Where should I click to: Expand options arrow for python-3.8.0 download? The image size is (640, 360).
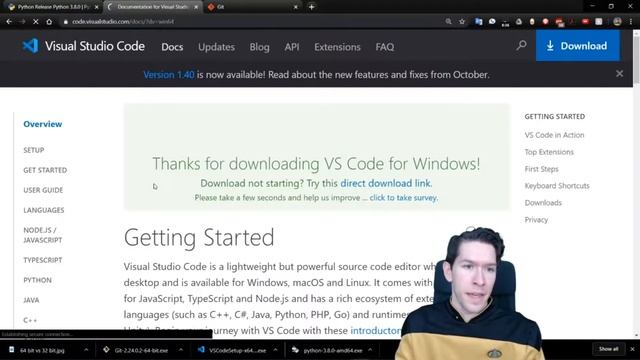(370, 350)
